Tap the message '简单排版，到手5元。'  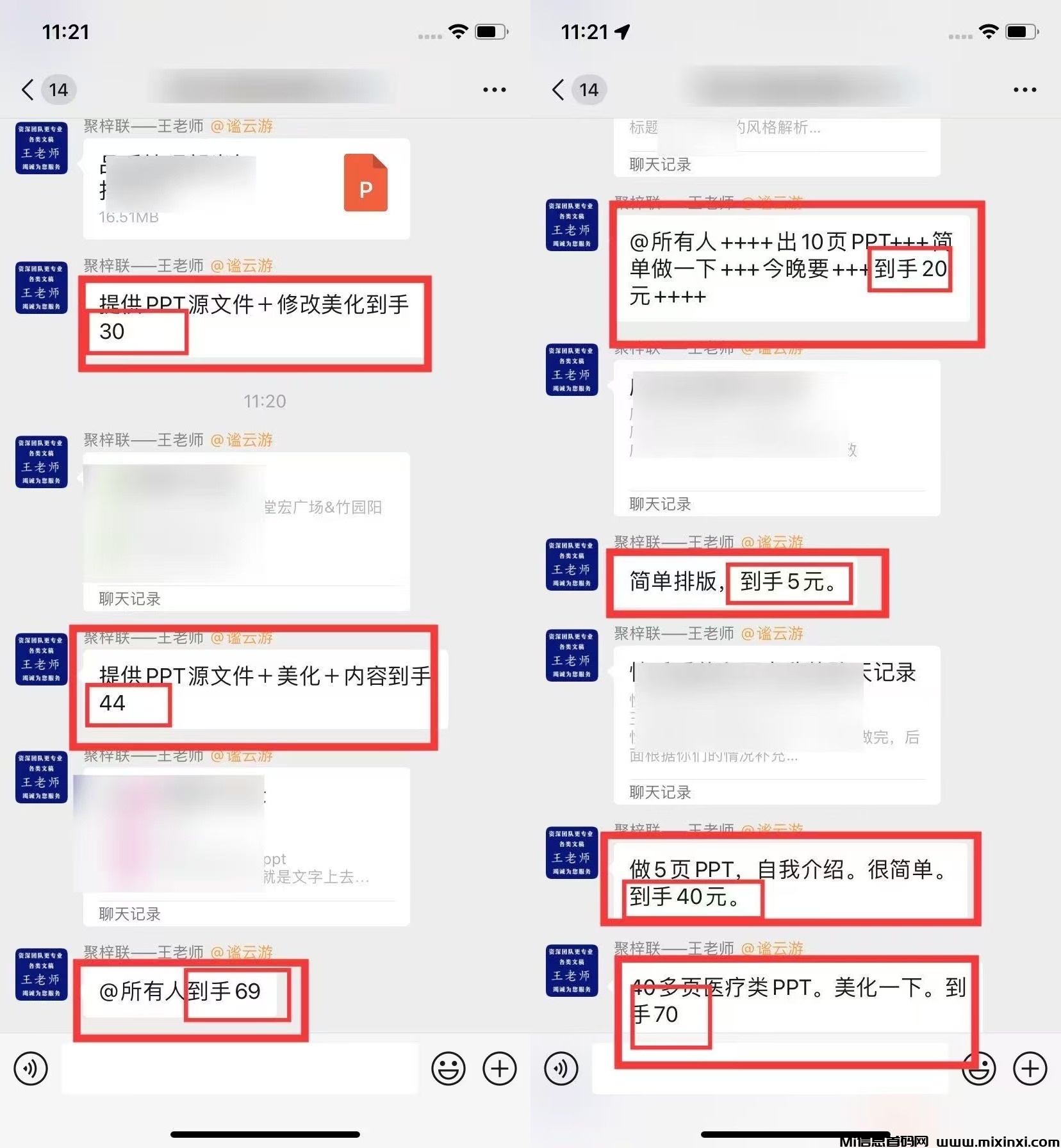[733, 582]
